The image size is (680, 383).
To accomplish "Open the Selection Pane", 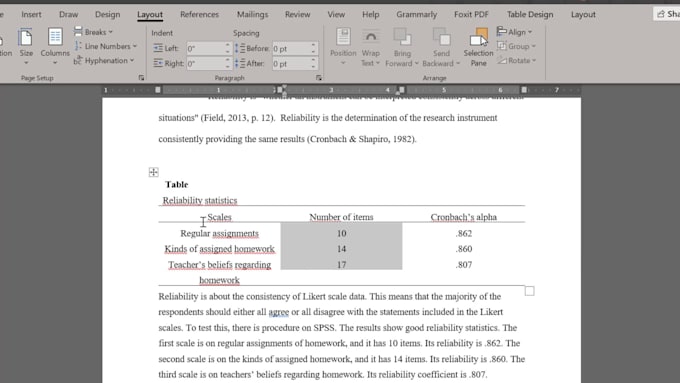I will click(478, 47).
